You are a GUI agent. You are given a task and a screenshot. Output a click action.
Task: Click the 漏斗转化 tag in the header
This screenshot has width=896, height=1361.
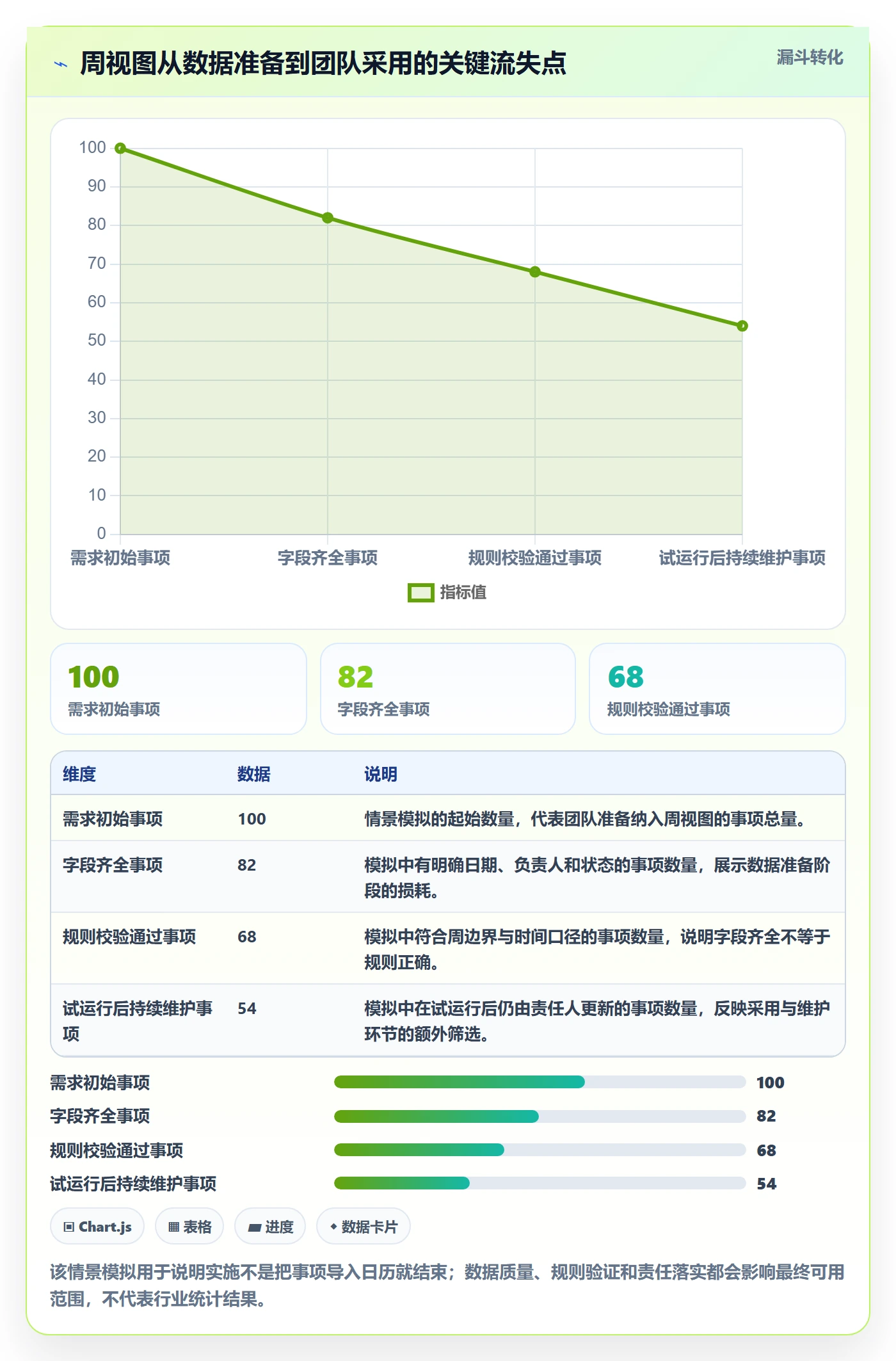coord(810,58)
